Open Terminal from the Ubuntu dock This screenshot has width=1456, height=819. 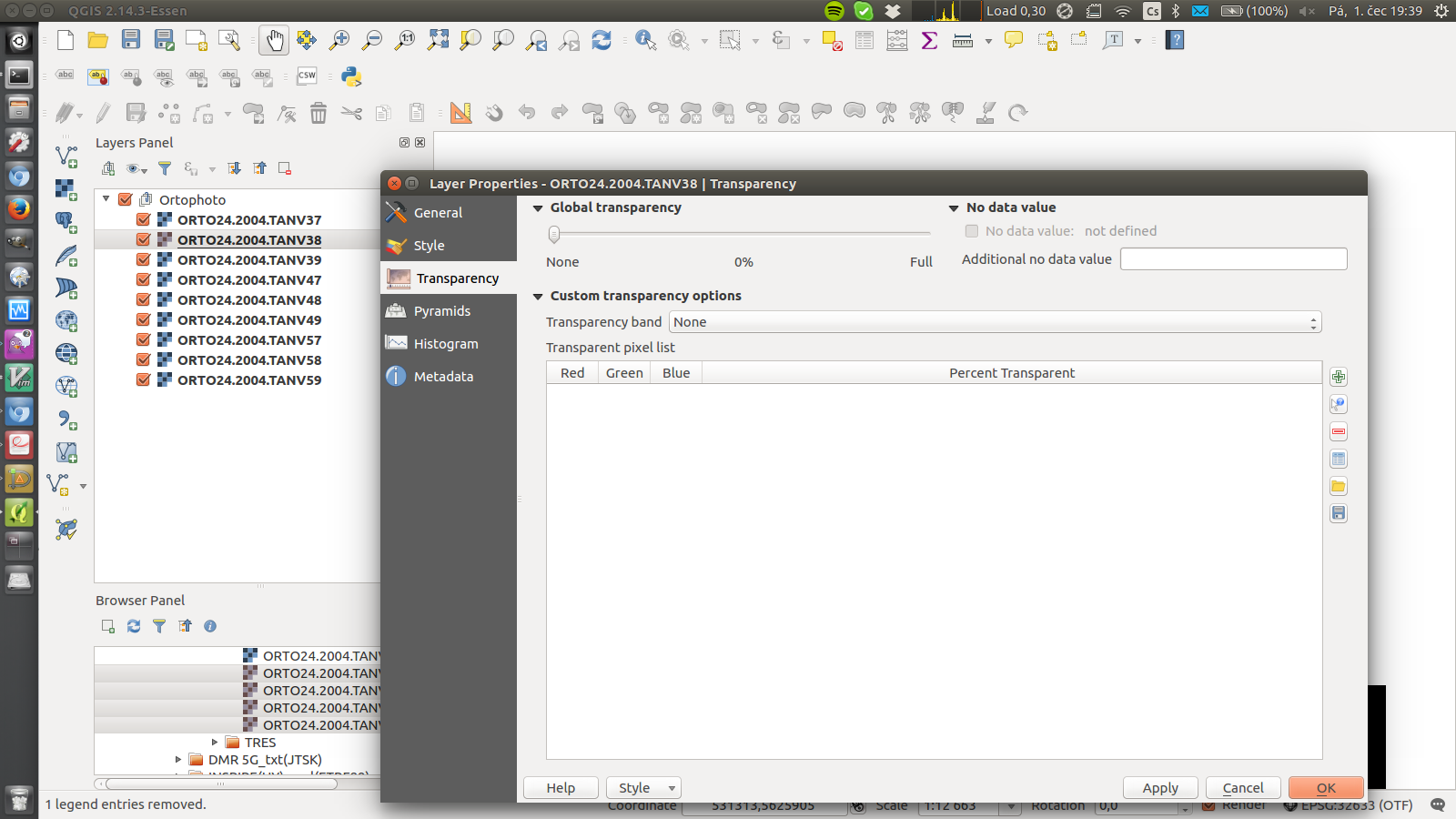[x=19, y=76]
